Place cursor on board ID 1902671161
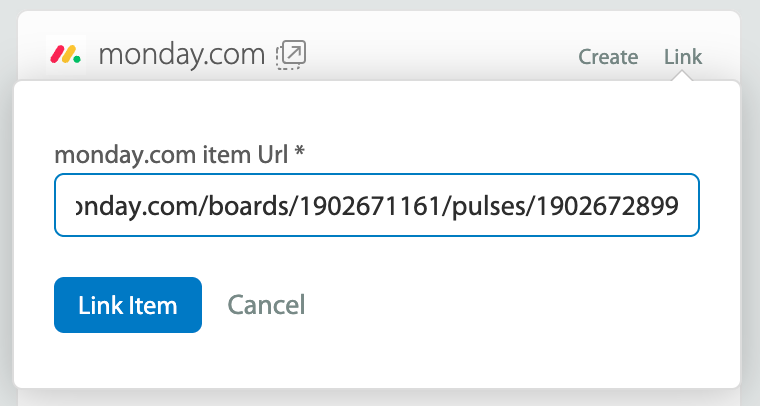 coord(369,206)
